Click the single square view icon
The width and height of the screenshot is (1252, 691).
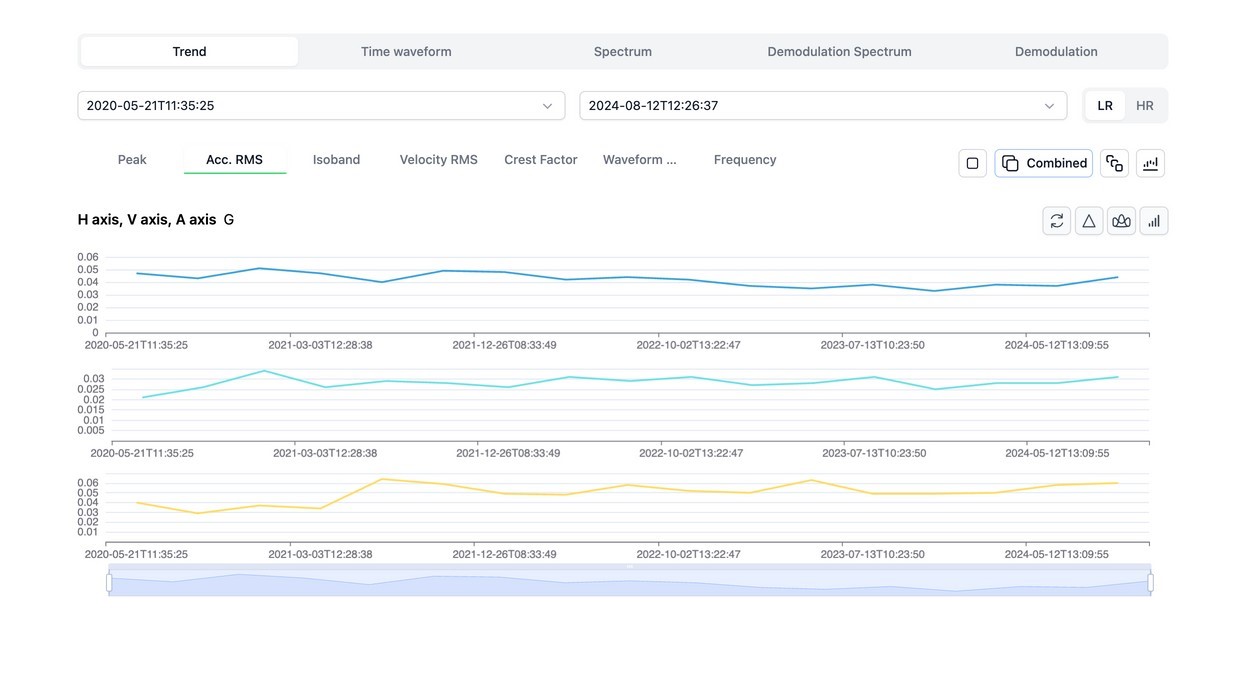(972, 163)
